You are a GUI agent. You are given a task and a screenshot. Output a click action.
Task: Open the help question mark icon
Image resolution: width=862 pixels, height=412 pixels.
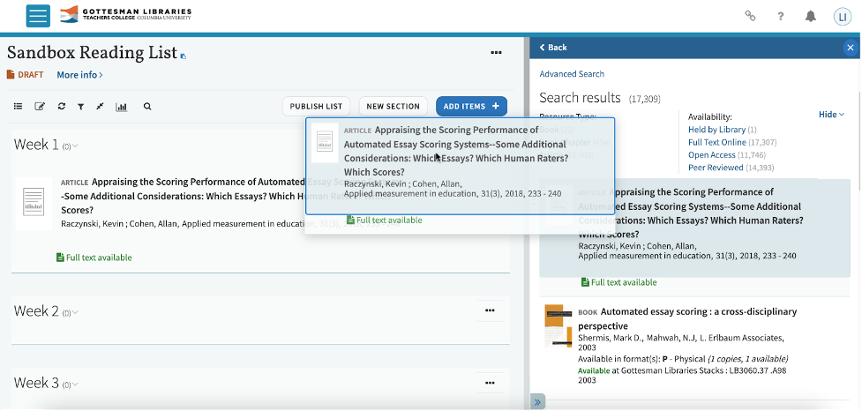[780, 17]
